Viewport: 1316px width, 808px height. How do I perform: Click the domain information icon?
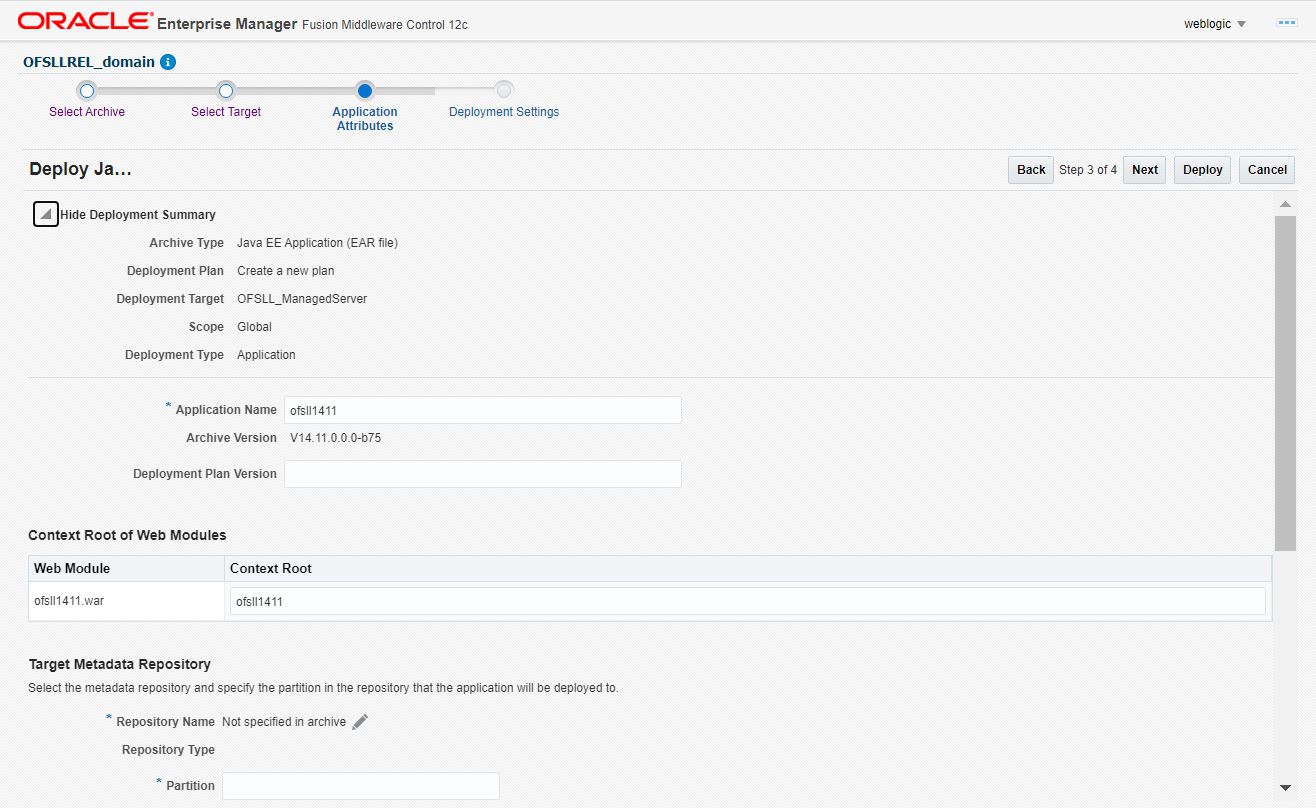168,62
